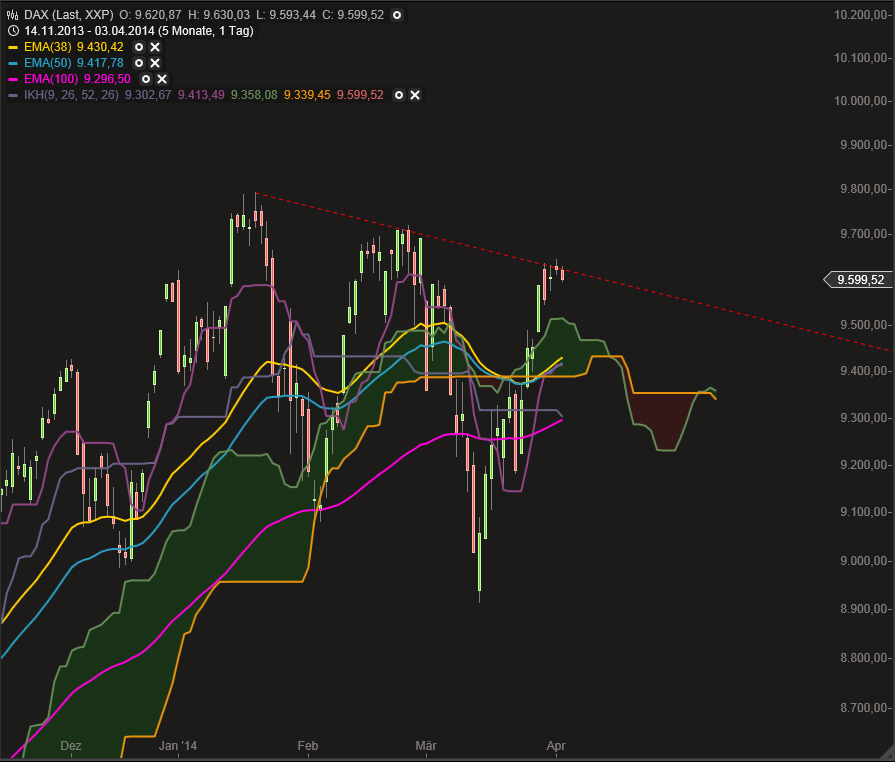Open the date range 14.11.2013 - 03.04.2014 selector

[x=140, y=30]
